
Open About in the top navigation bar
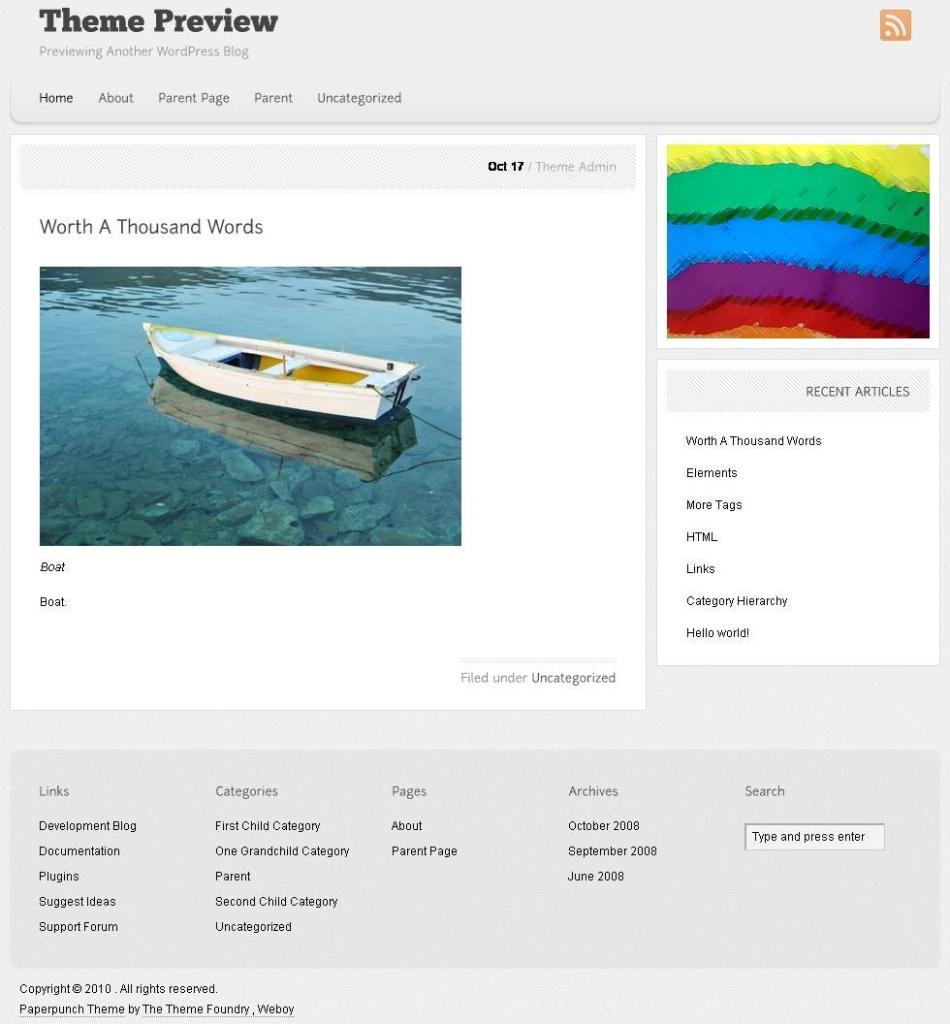(116, 98)
